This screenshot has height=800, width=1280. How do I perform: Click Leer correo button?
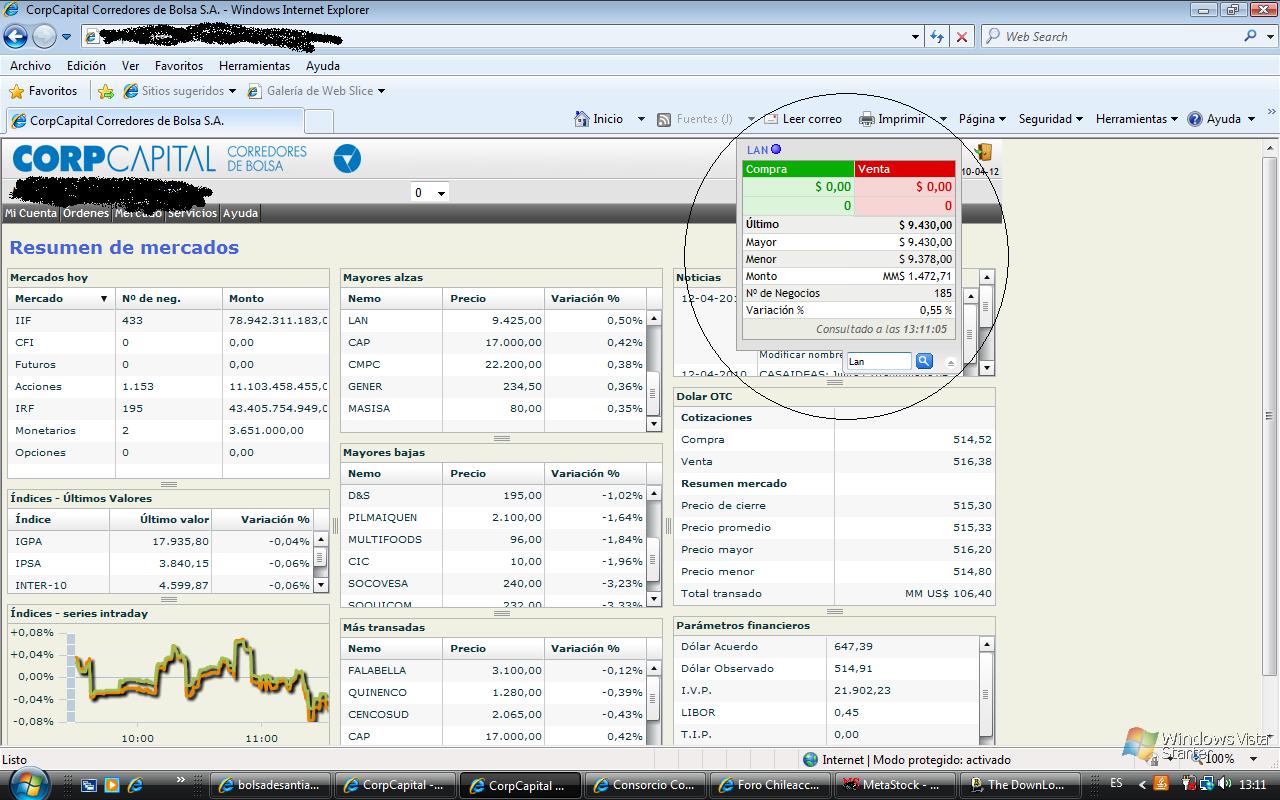[x=803, y=119]
